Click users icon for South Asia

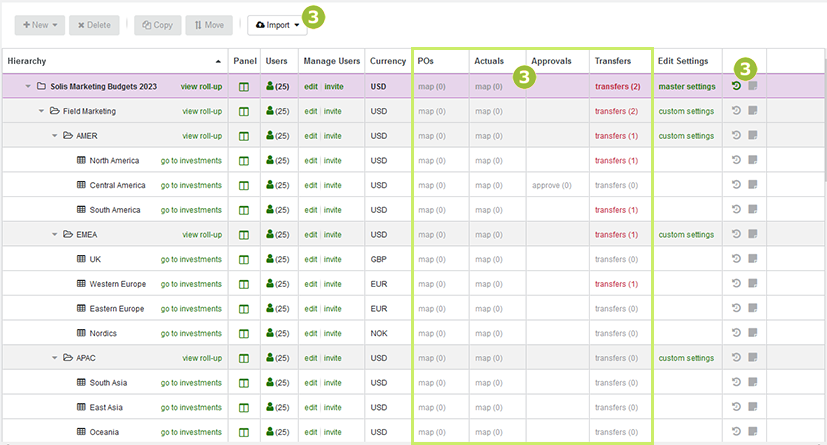point(270,382)
